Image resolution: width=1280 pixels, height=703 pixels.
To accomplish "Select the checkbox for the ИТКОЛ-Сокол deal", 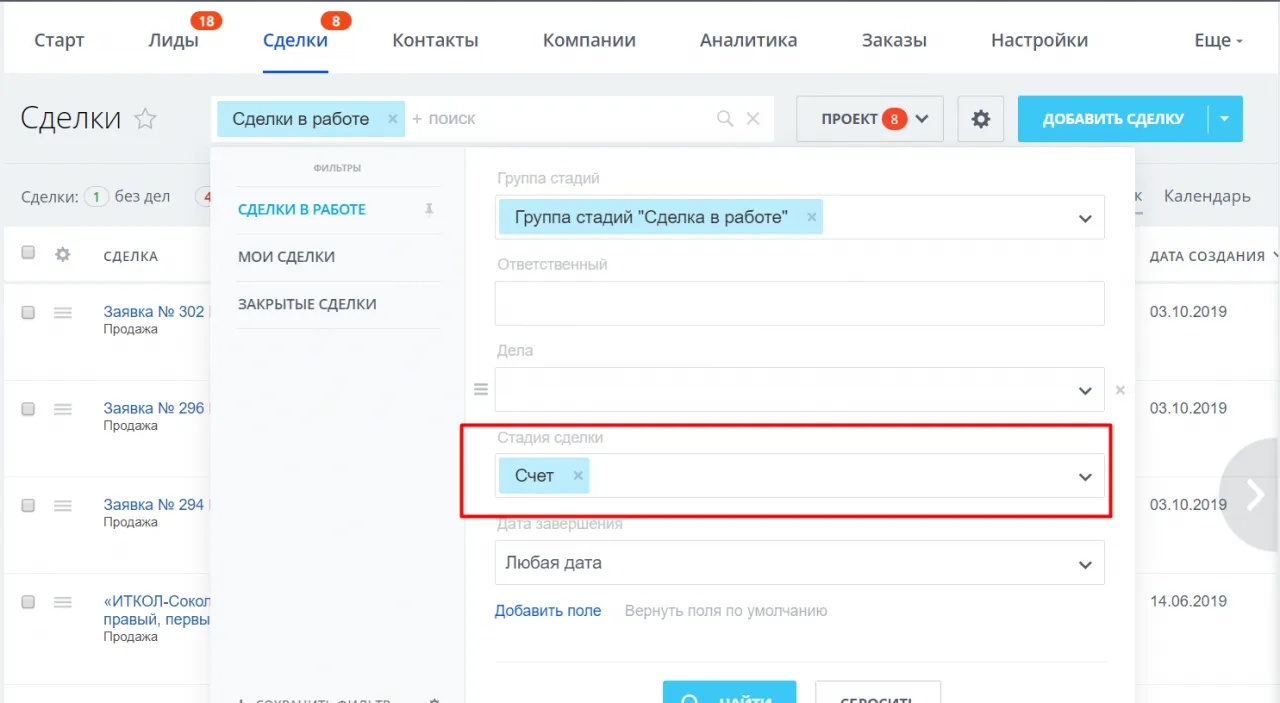I will (x=27, y=601).
